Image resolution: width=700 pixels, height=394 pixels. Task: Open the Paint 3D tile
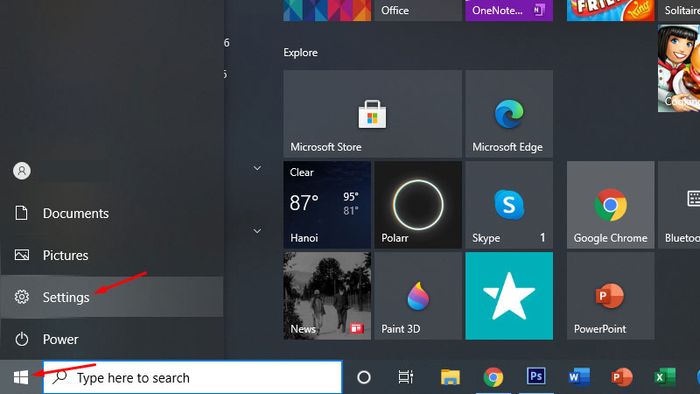click(418, 296)
